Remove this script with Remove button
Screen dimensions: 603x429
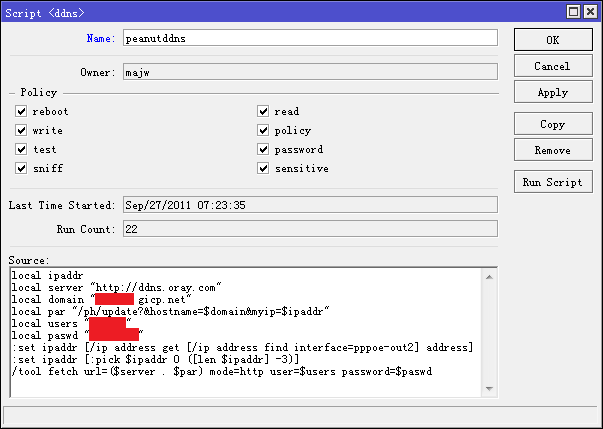(x=552, y=150)
